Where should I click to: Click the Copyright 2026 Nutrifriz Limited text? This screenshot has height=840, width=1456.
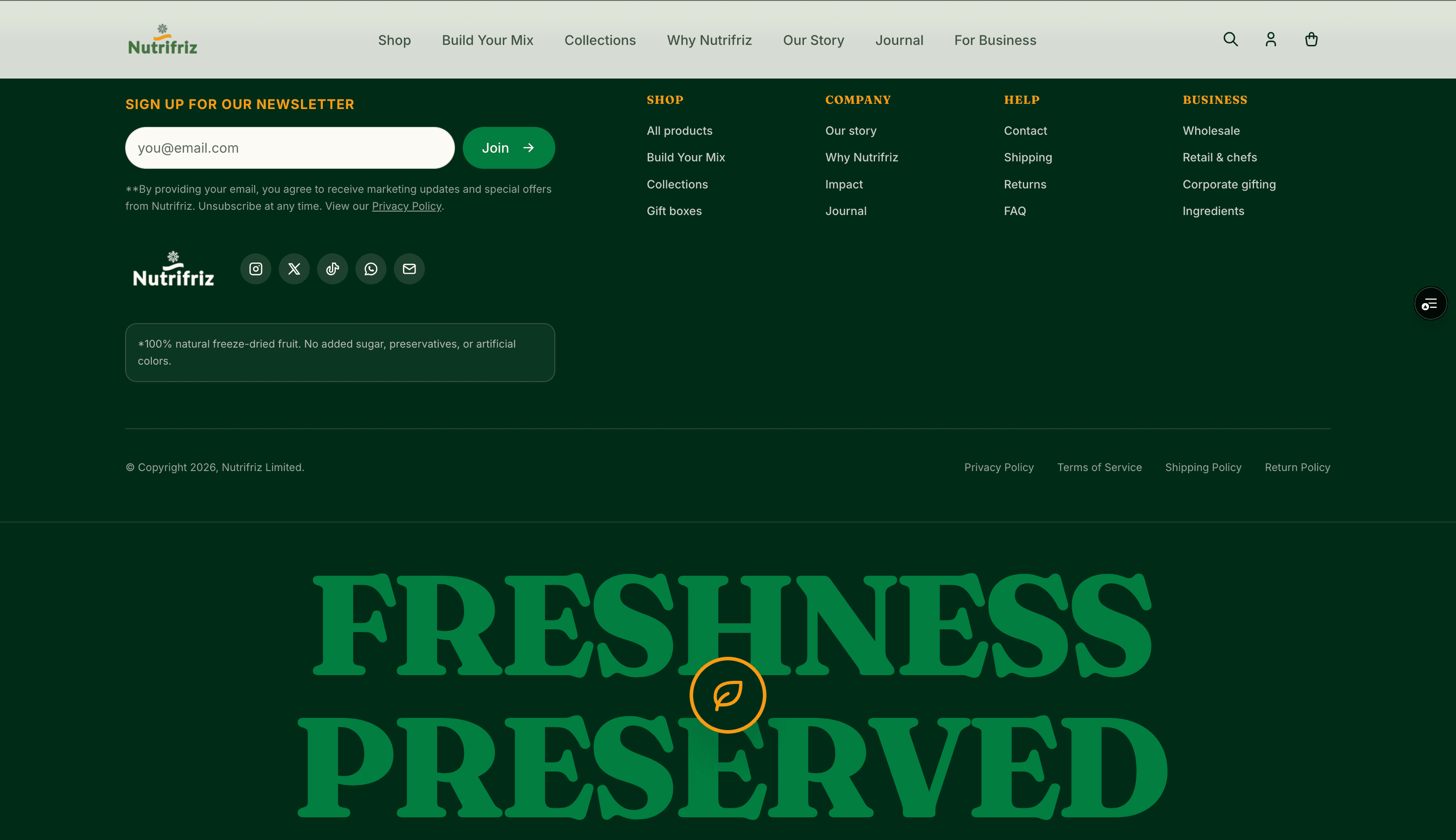215,467
